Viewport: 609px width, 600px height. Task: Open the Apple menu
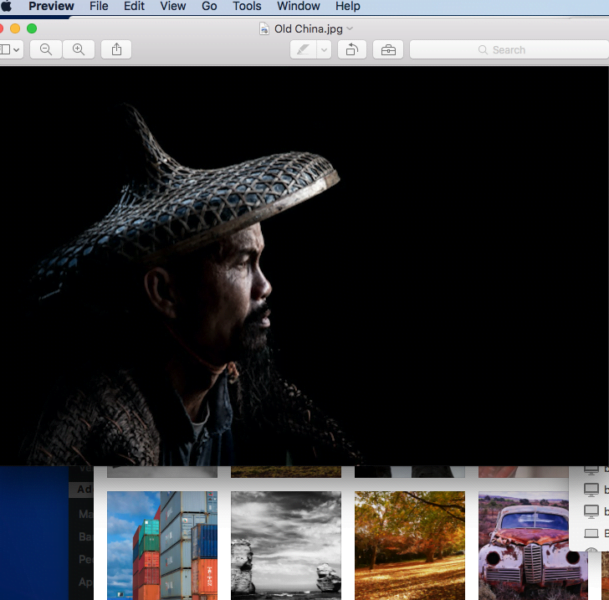[x=7, y=6]
